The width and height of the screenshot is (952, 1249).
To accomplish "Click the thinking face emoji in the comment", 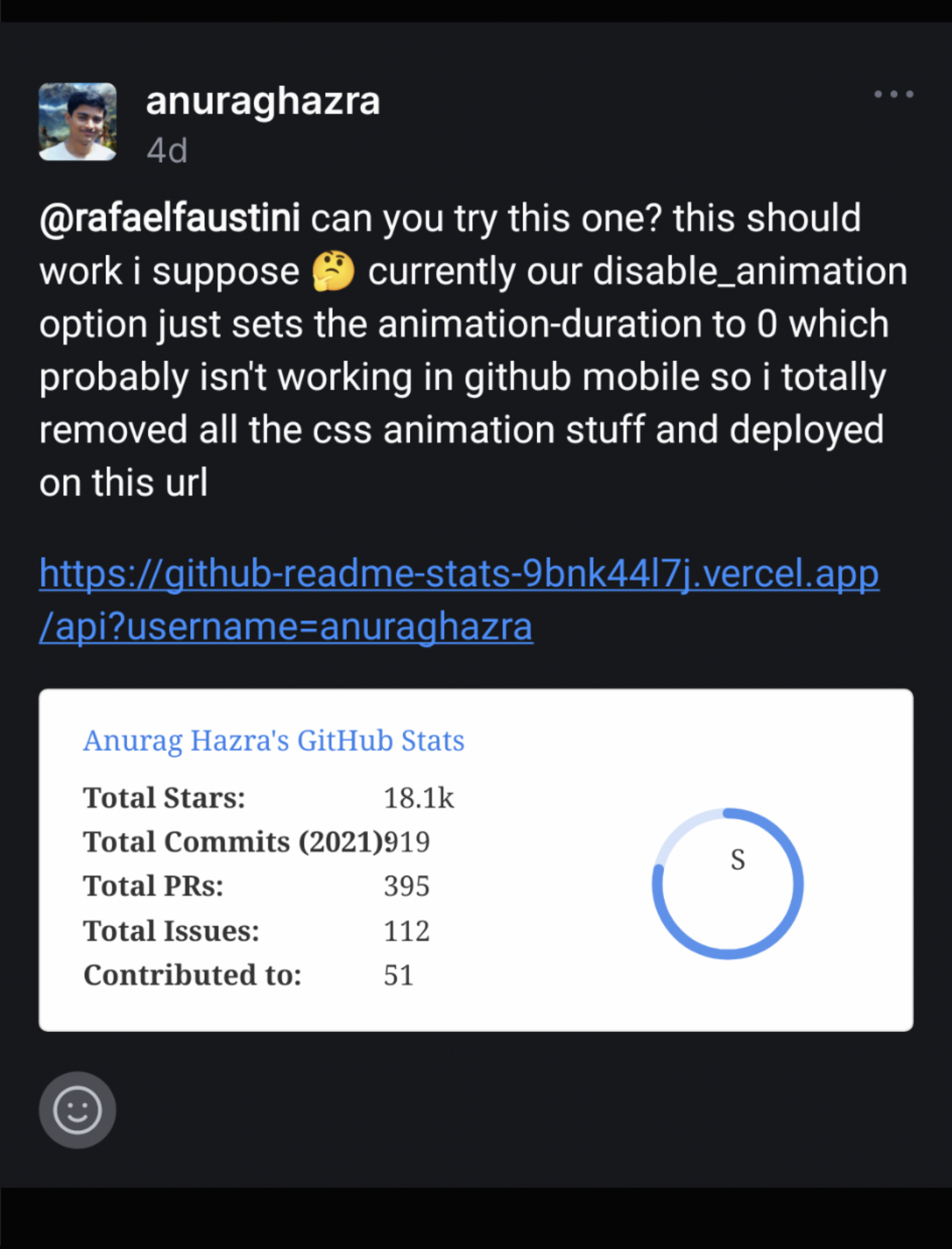I will 332,270.
